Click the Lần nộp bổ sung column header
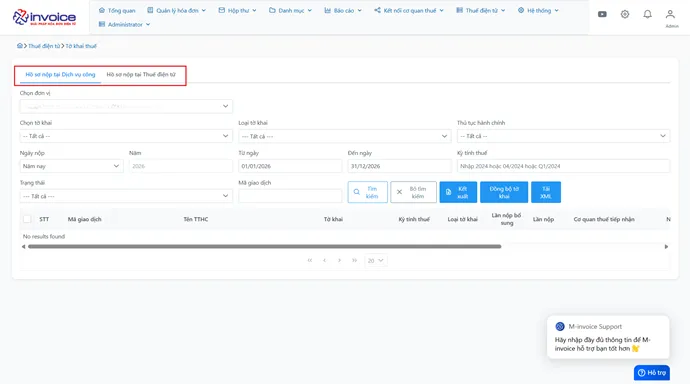Screen dimensions: 690x384 pos(506,219)
